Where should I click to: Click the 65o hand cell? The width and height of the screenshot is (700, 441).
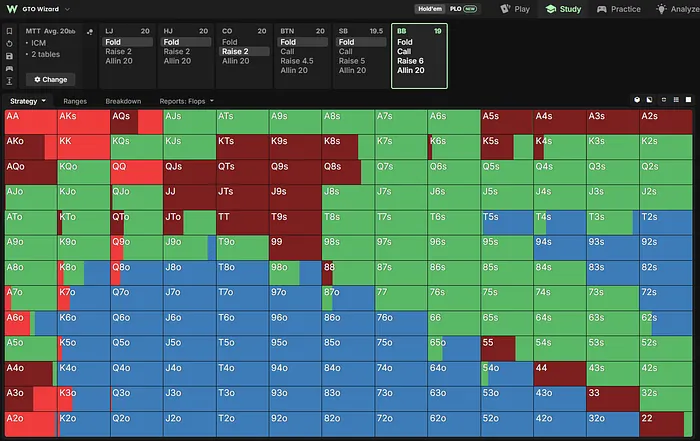tap(454, 349)
